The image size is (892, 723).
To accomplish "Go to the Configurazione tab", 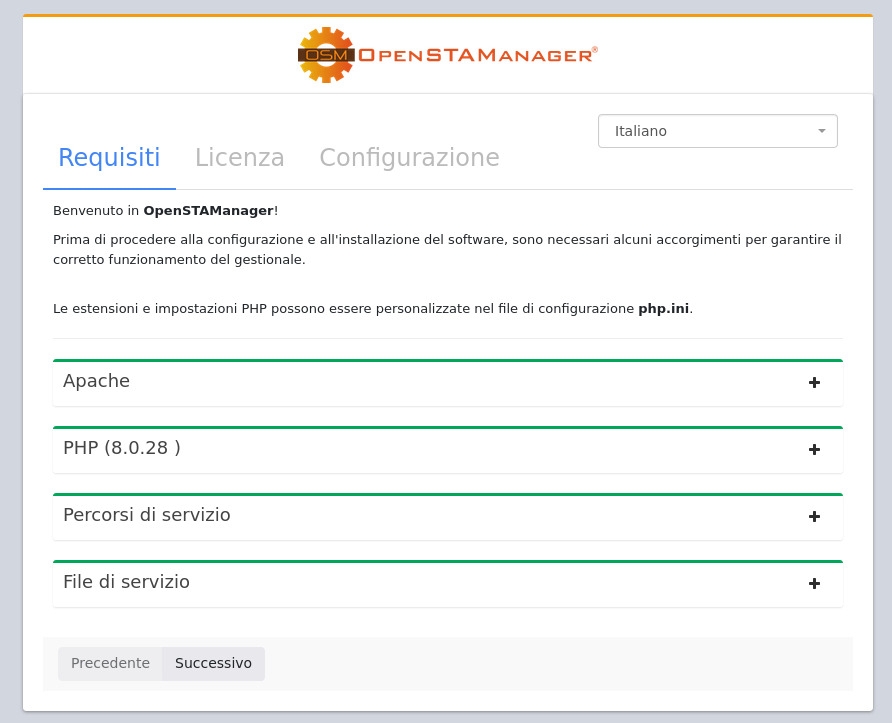I will pyautogui.click(x=409, y=158).
